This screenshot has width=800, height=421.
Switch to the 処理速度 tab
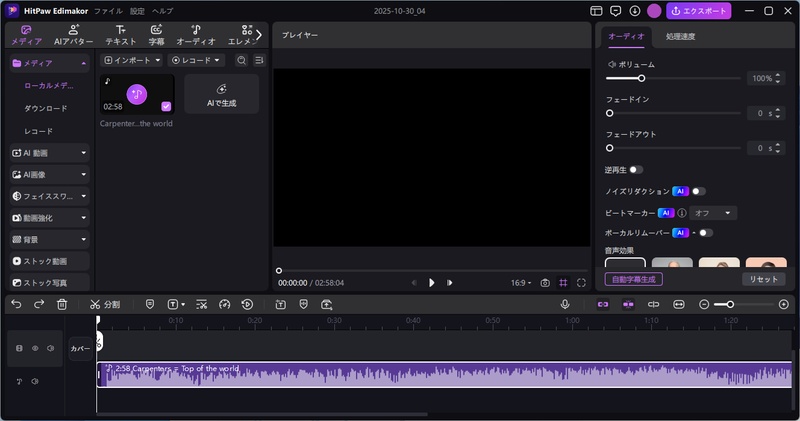click(680, 36)
